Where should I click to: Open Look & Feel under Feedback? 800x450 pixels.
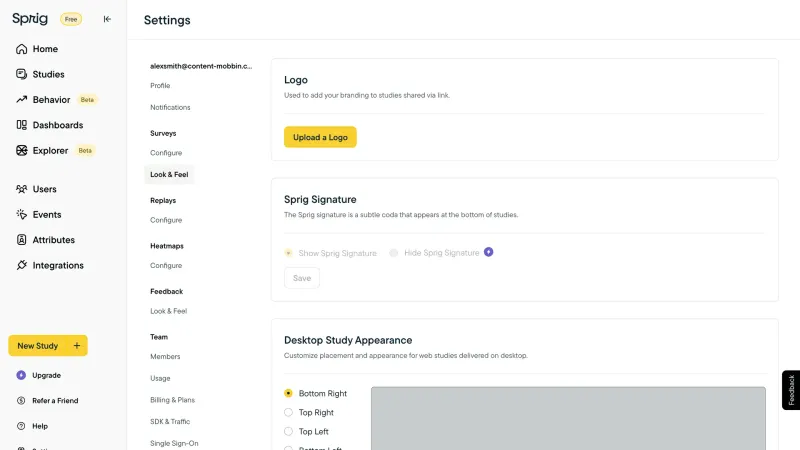point(168,311)
